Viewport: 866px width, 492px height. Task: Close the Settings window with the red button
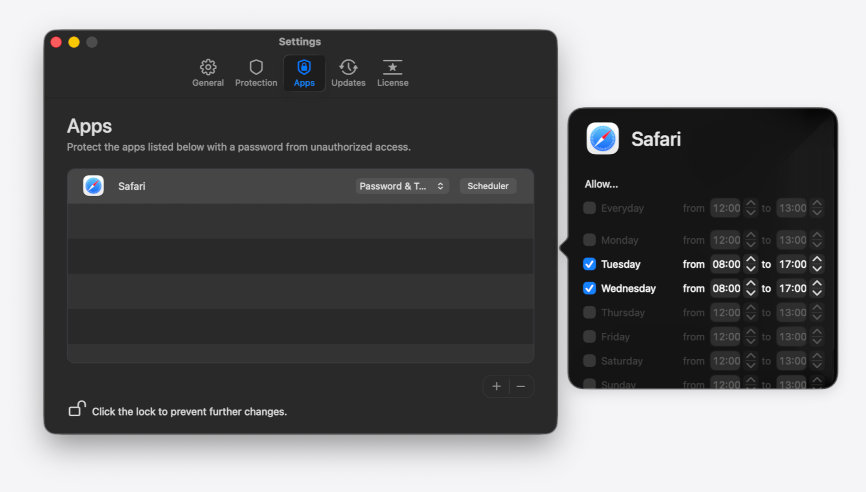[56, 42]
